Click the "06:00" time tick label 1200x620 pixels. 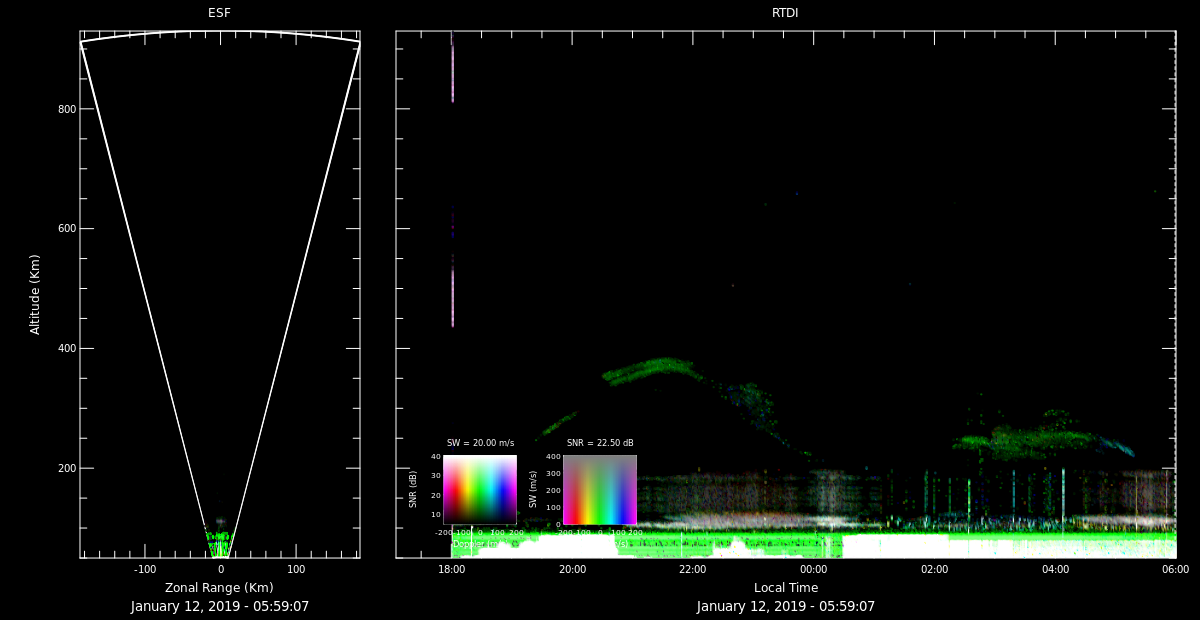pos(1175,570)
